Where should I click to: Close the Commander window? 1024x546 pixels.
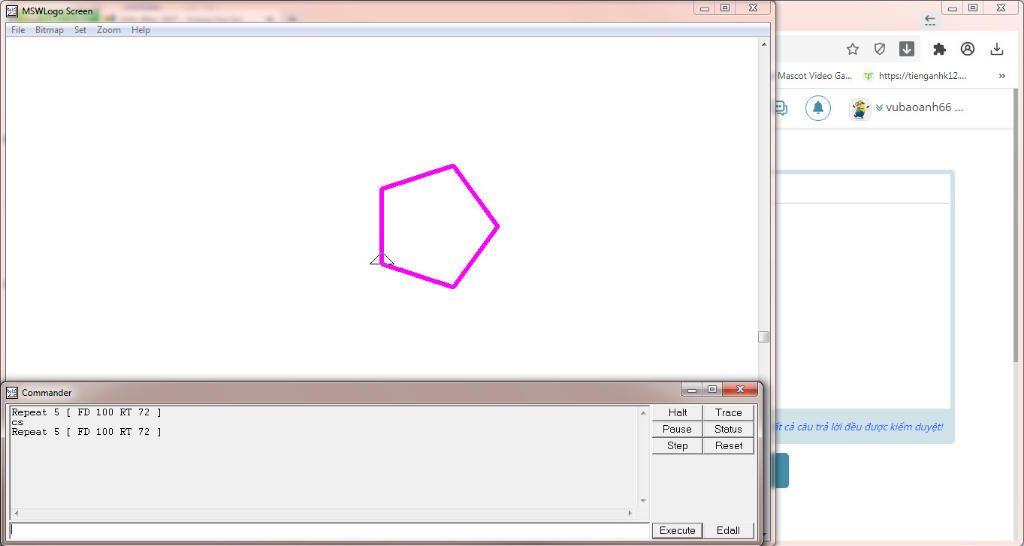coord(740,389)
